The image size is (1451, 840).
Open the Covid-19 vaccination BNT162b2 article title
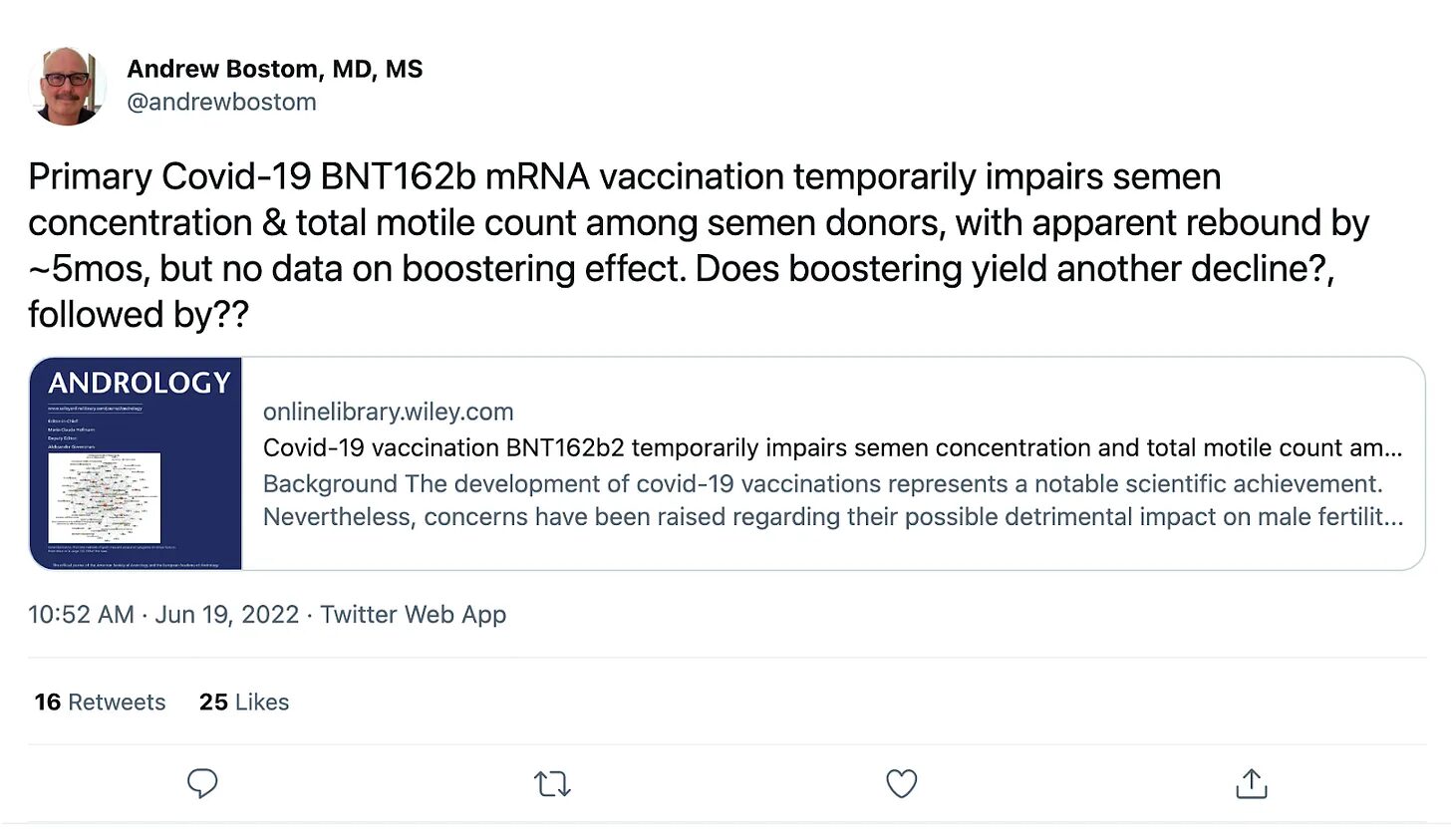click(832, 447)
